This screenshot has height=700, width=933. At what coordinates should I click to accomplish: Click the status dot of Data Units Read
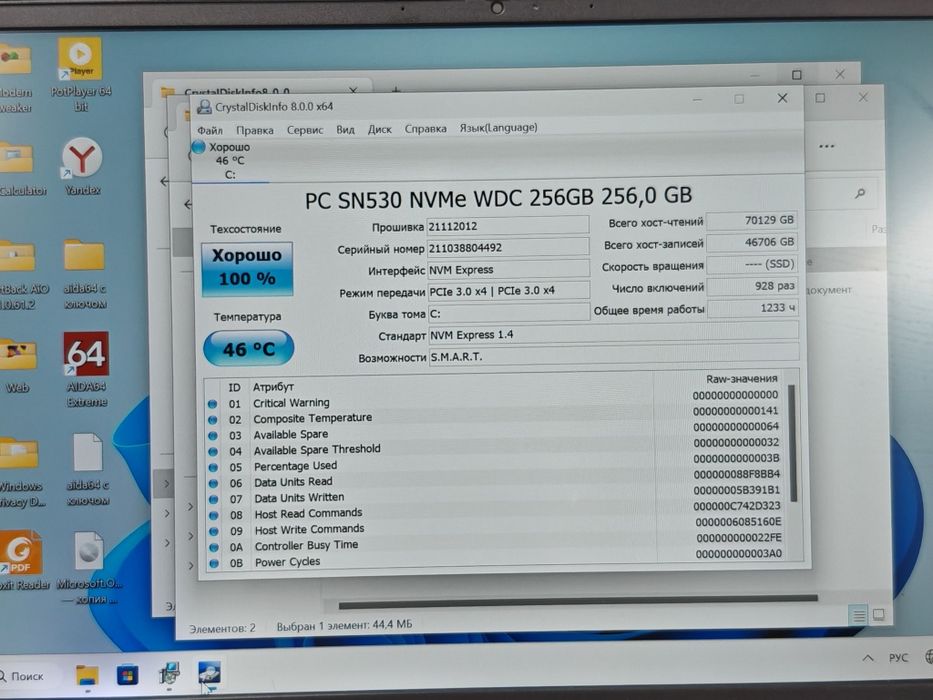pos(213,483)
